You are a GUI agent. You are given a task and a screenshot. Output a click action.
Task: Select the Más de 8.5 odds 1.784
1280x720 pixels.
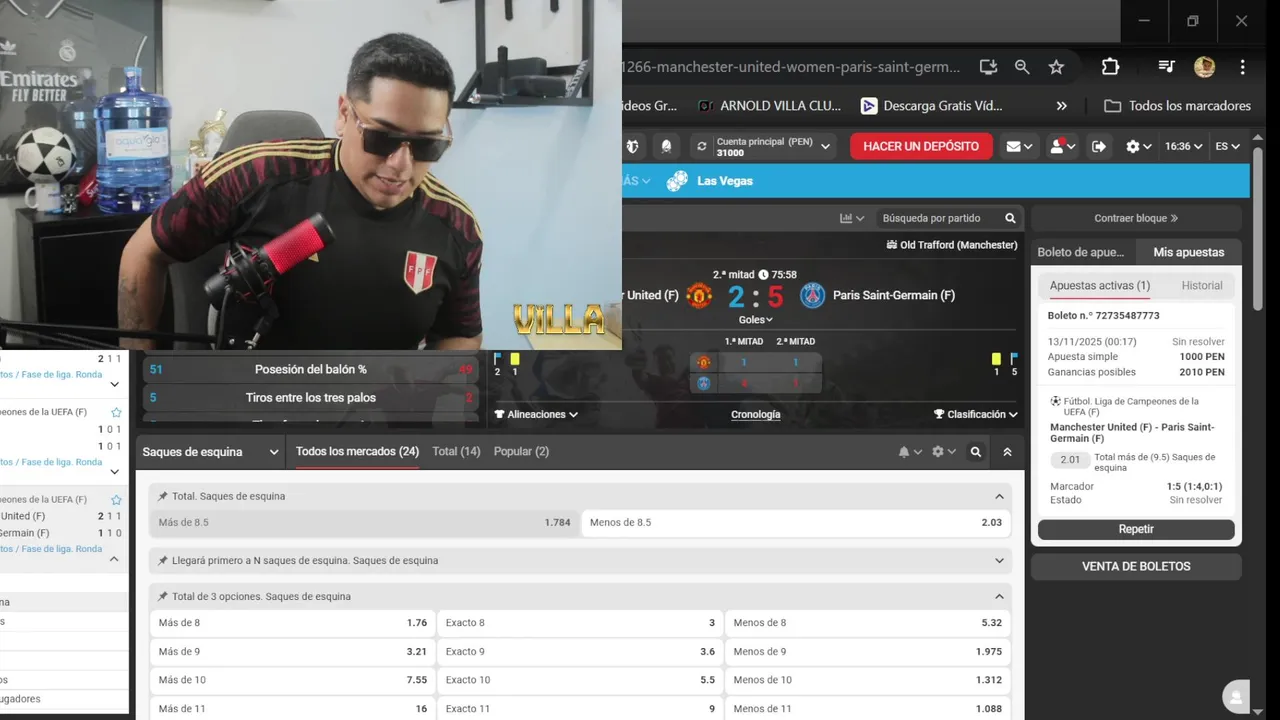(x=364, y=523)
